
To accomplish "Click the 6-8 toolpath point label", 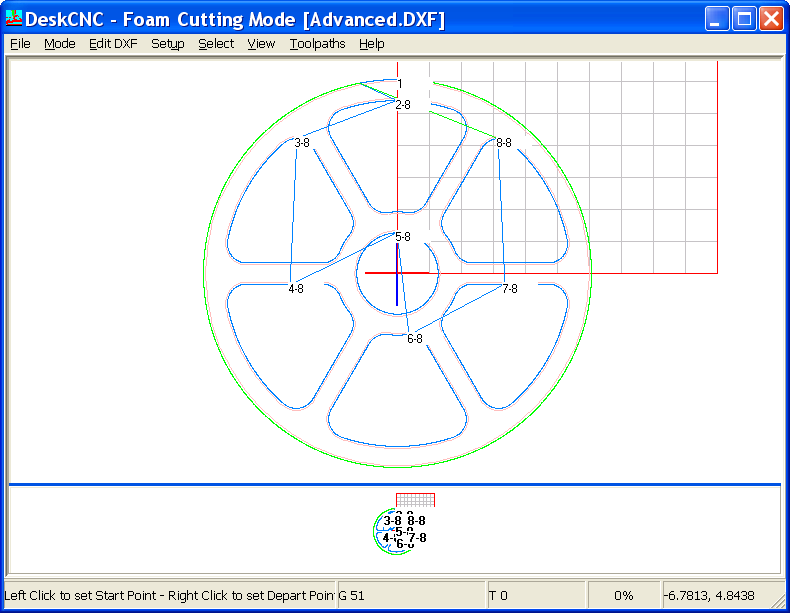I will (414, 339).
